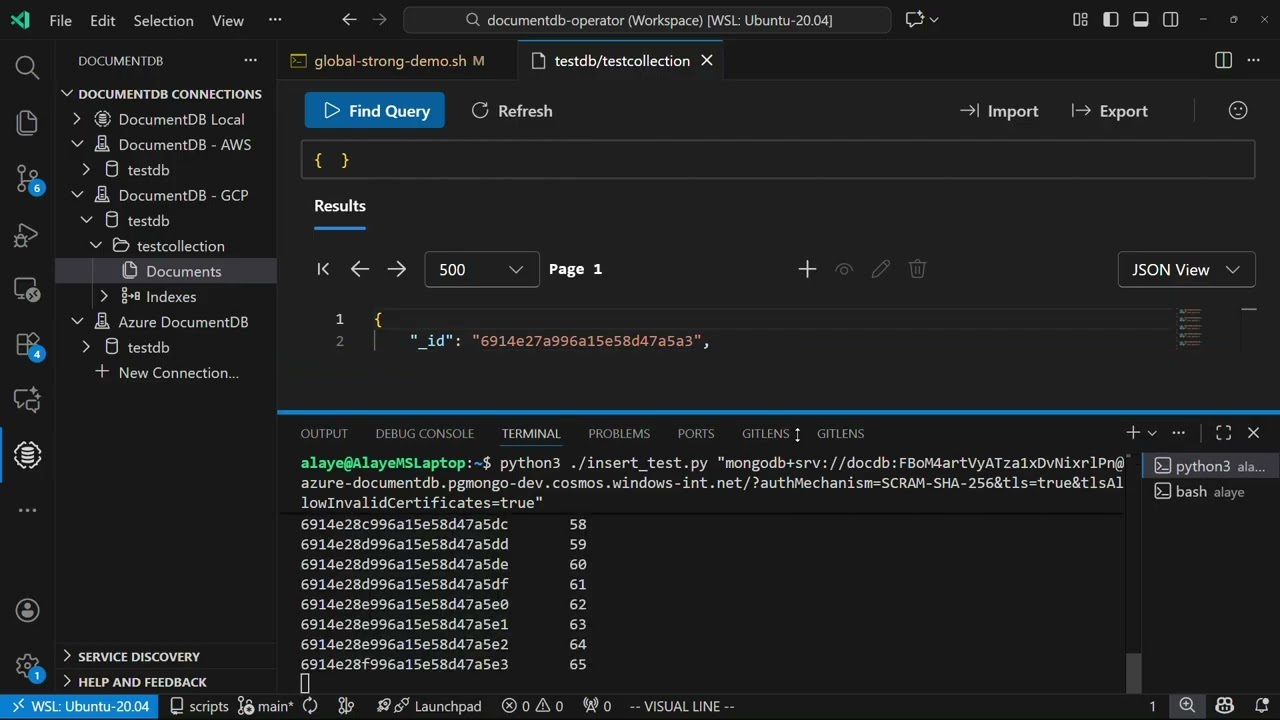
Task: Close the testdb/testcollection tab
Action: pos(707,61)
